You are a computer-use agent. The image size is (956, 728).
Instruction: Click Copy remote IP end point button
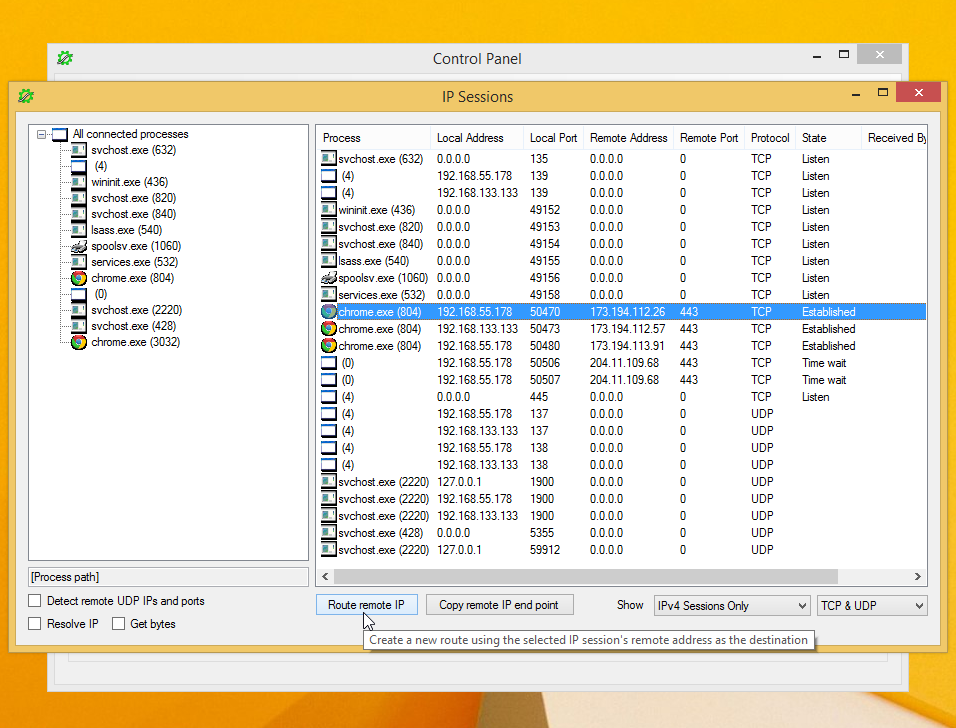[x=499, y=605]
